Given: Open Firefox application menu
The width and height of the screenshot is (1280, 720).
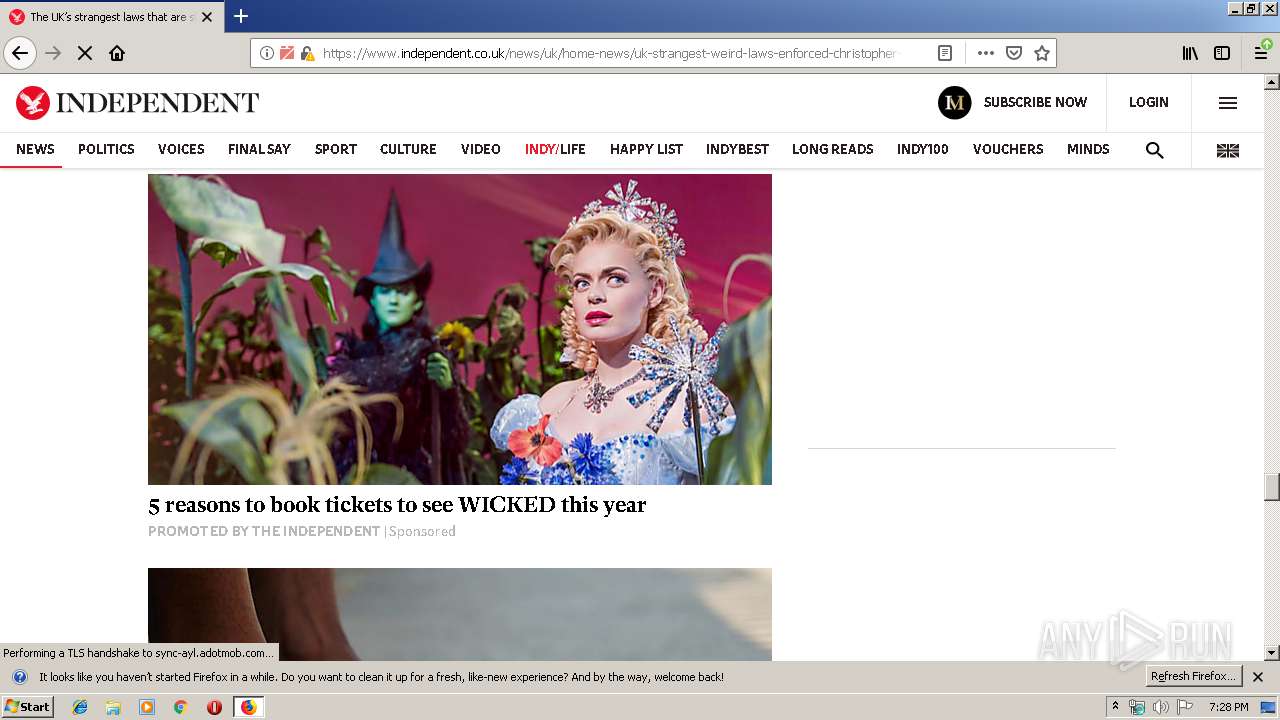Looking at the screenshot, I should pyautogui.click(x=1262, y=53).
